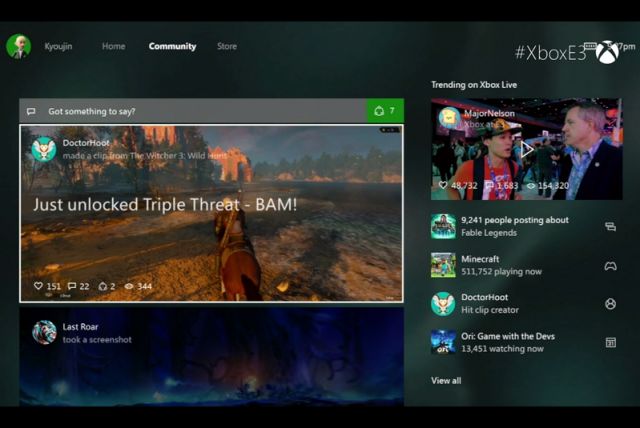This screenshot has height=428, width=640.
Task: Open the Fable Legends game tile icon
Action: point(443,226)
